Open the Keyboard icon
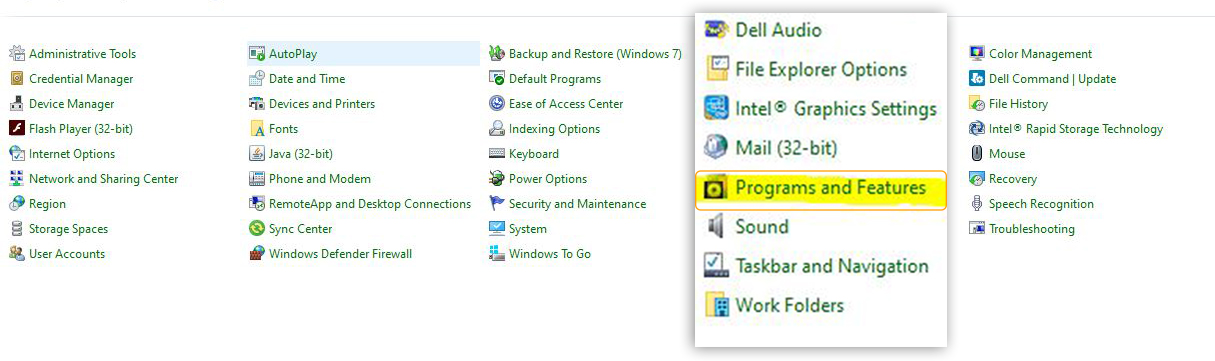1215x361 pixels. coord(497,154)
